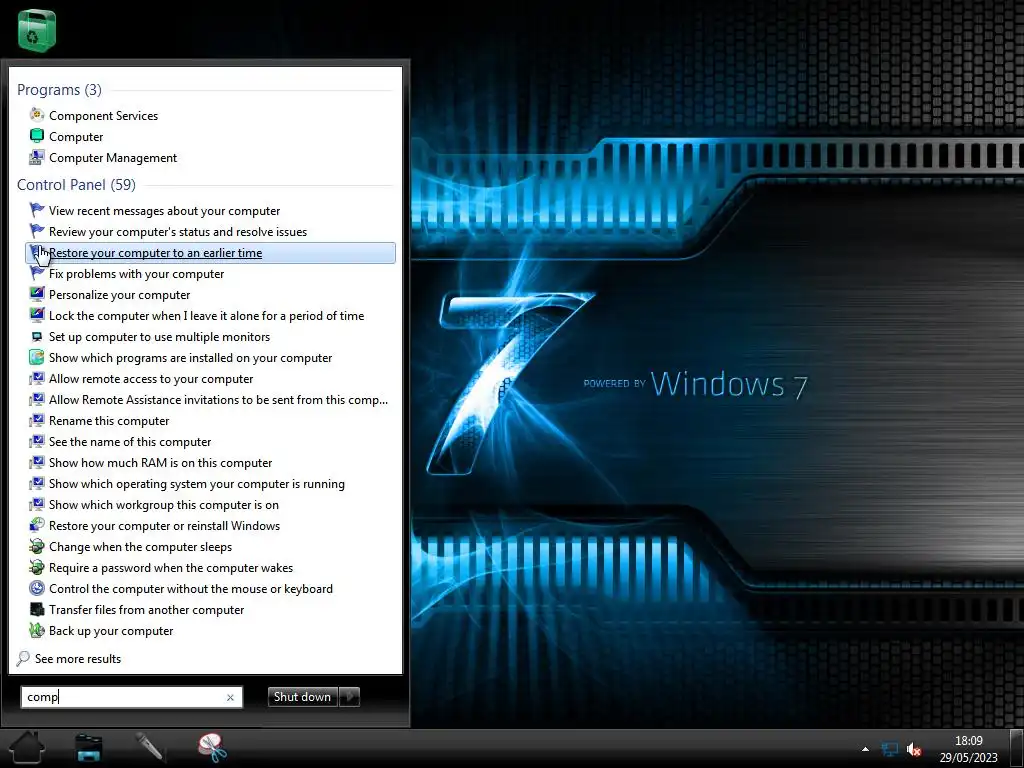Click Ease of Access icon beside Control the computer
The image size is (1024, 768).
(x=37, y=588)
